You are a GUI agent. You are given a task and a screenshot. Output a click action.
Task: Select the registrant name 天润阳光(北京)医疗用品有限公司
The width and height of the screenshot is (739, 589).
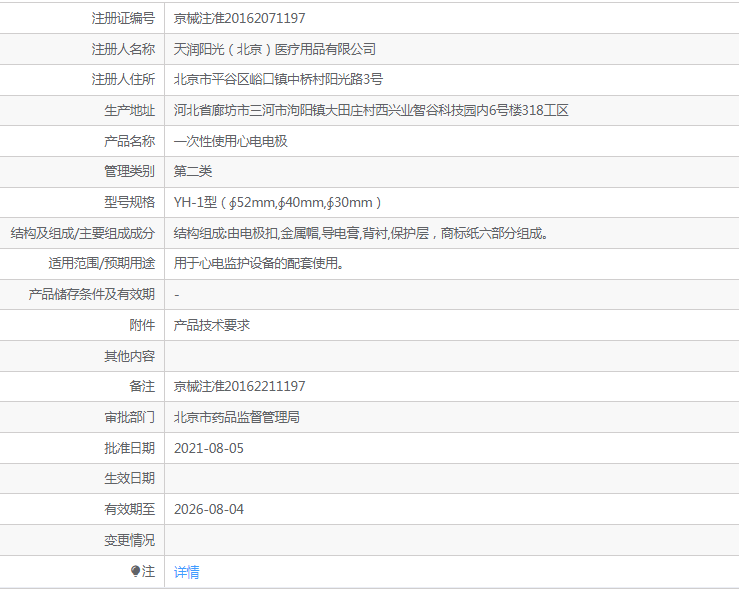point(275,49)
